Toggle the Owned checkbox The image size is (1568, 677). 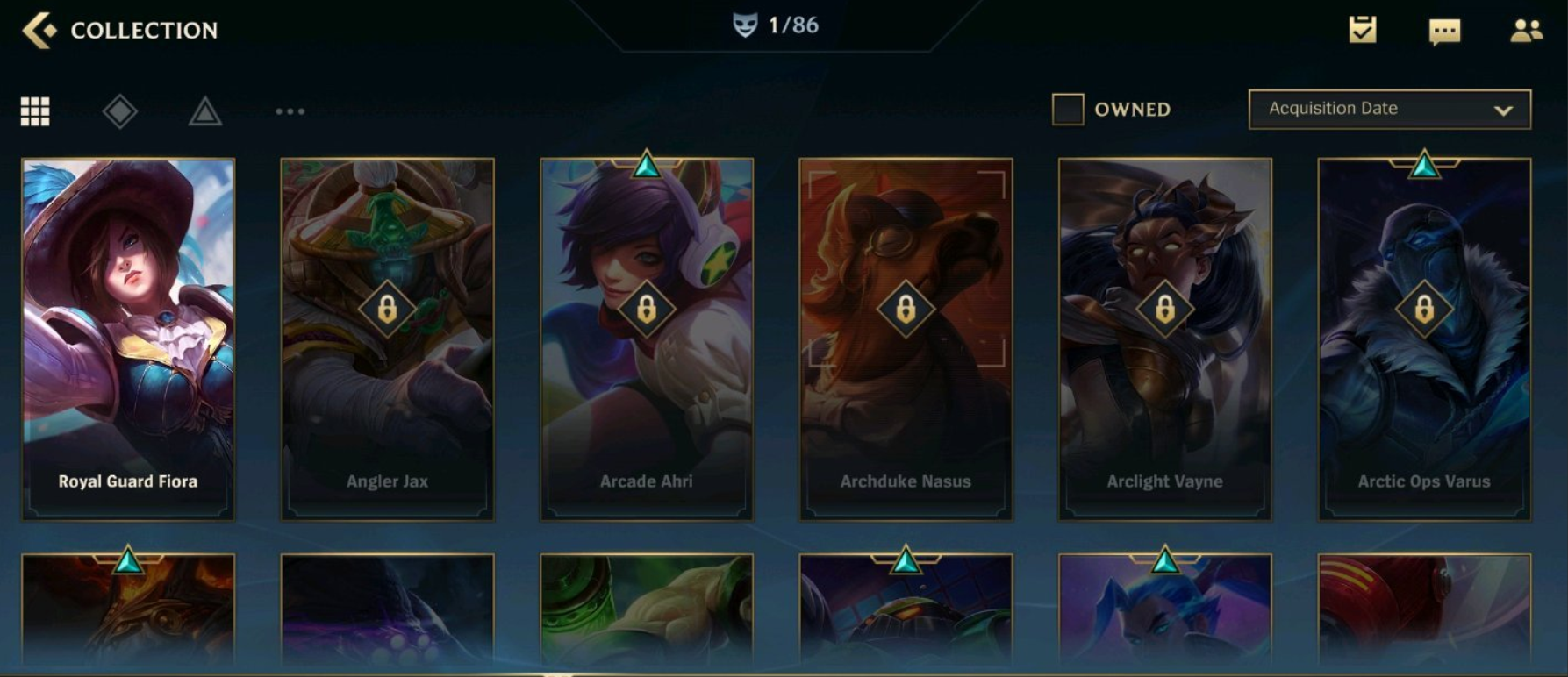(x=1068, y=110)
